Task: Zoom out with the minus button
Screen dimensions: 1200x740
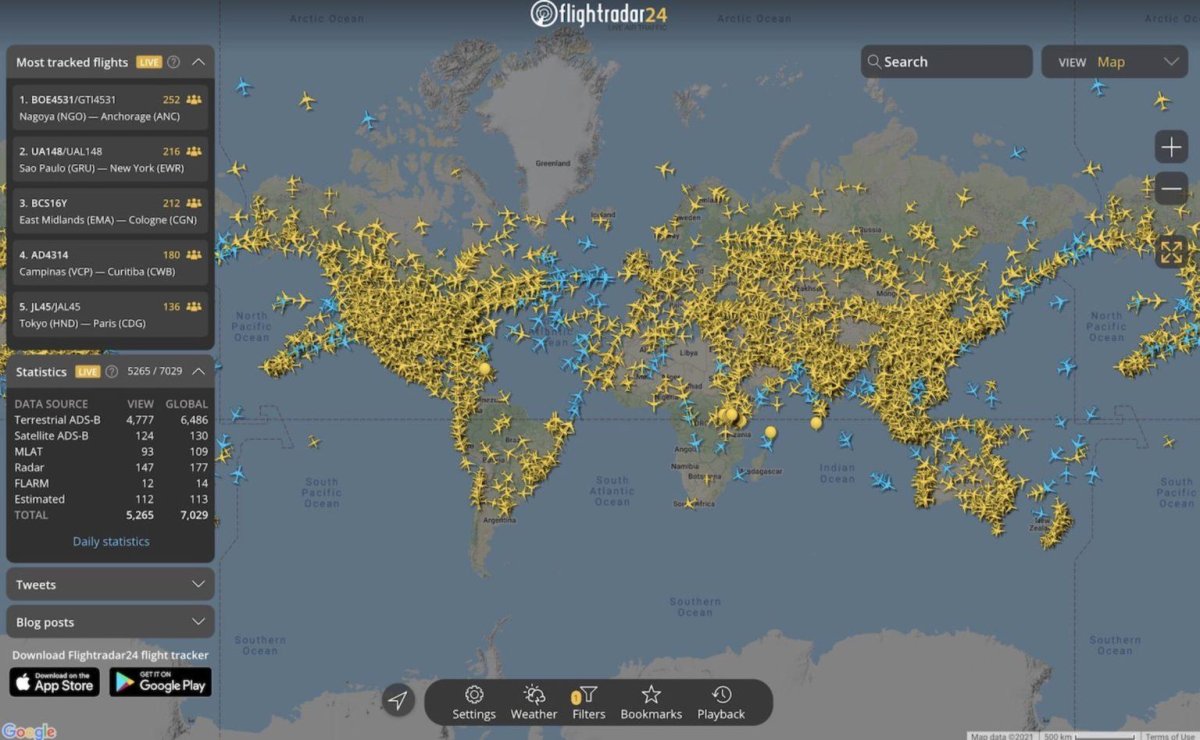Action: pos(1171,189)
